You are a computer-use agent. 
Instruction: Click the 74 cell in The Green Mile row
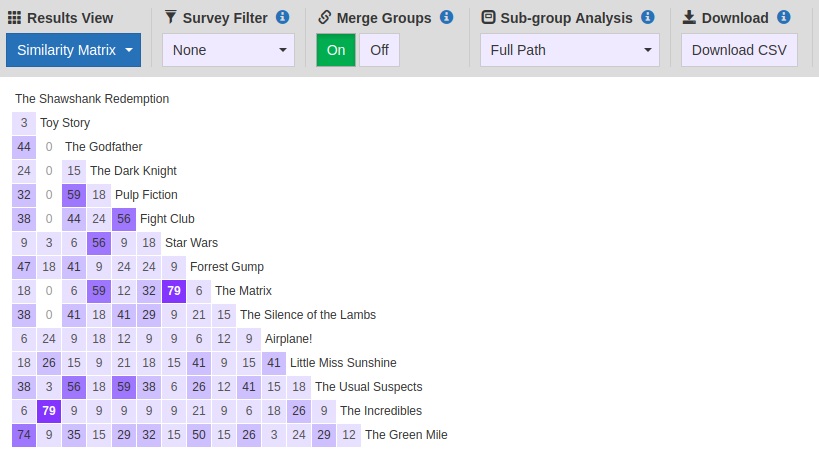pyautogui.click(x=24, y=435)
